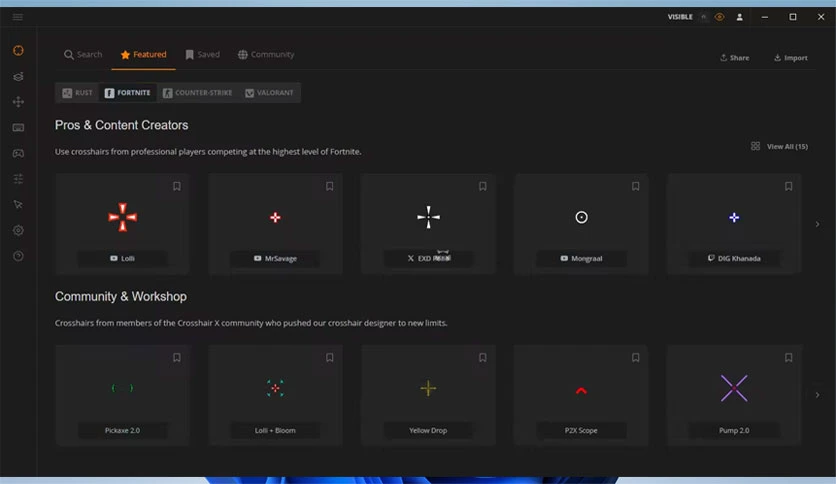The image size is (836, 484).
Task: Select the Pump 2.0 purple X crosshair
Action: click(734, 388)
